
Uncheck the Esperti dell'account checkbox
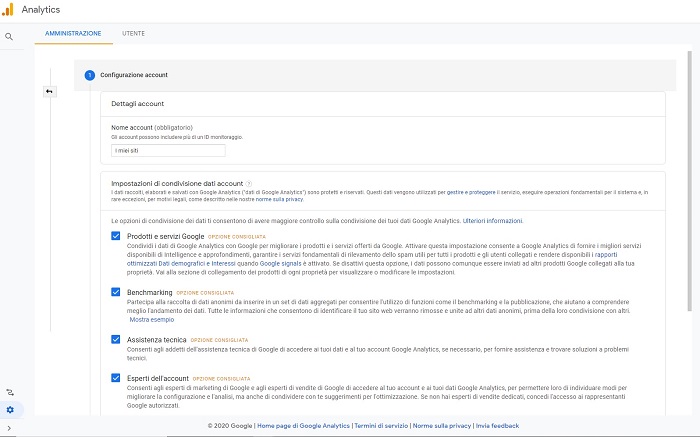pos(116,378)
